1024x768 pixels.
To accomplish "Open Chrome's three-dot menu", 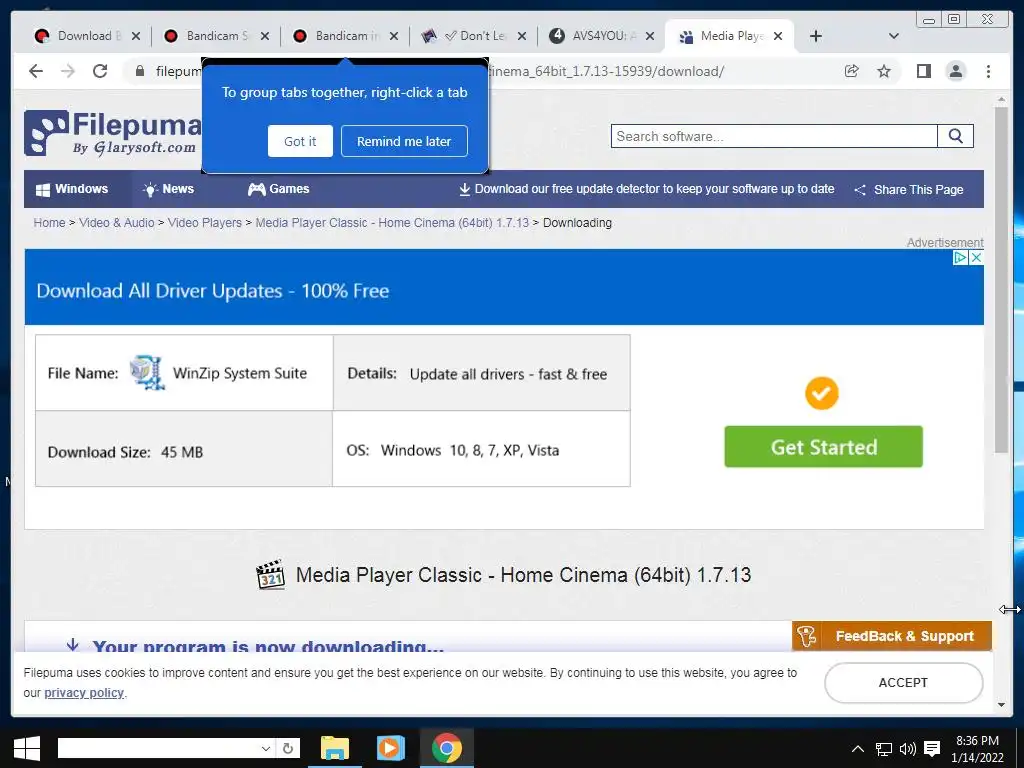I will tap(988, 71).
